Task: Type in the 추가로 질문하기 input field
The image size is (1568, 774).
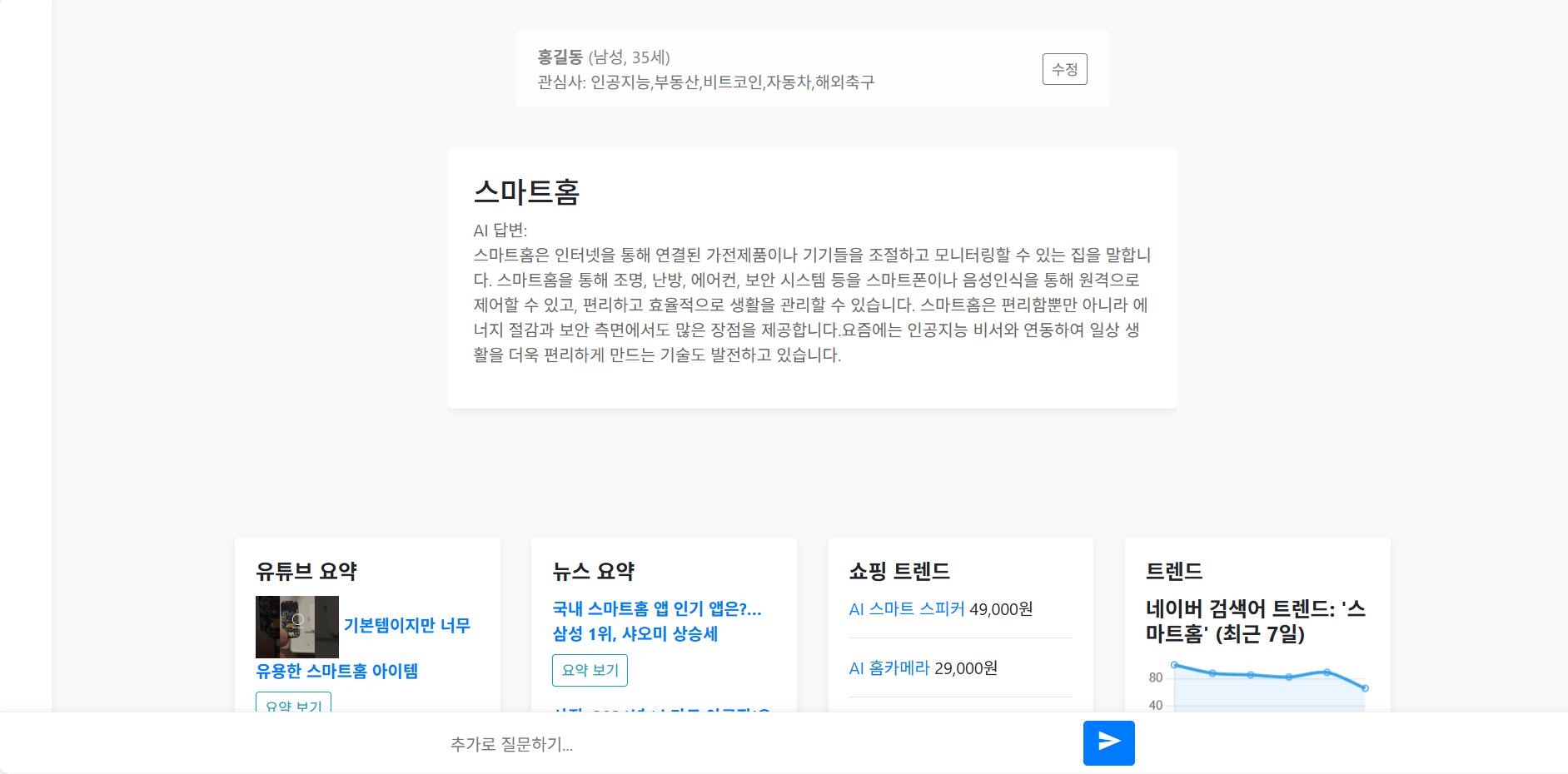Action: coord(749,743)
